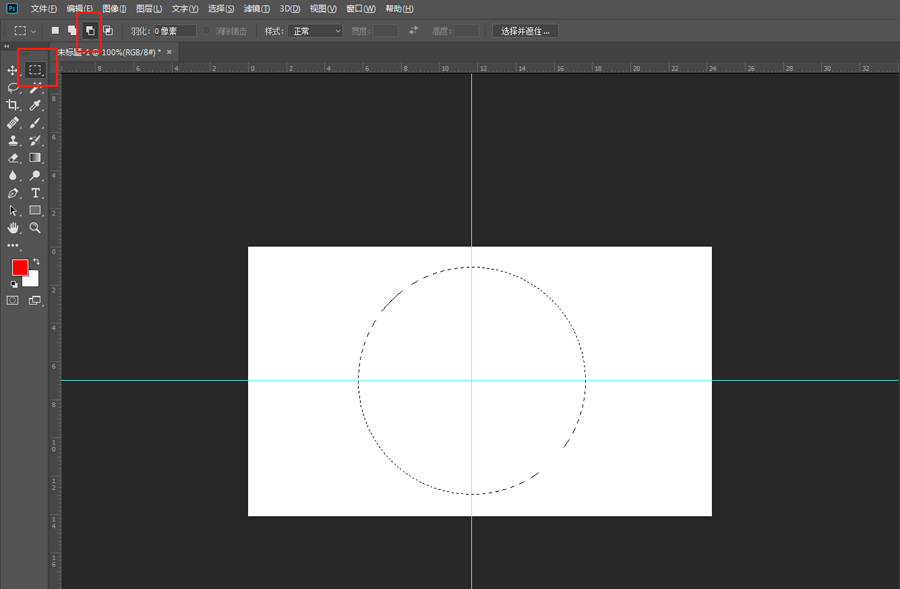This screenshot has height=589, width=900.
Task: Open the 滤镜 menu
Action: tap(257, 9)
